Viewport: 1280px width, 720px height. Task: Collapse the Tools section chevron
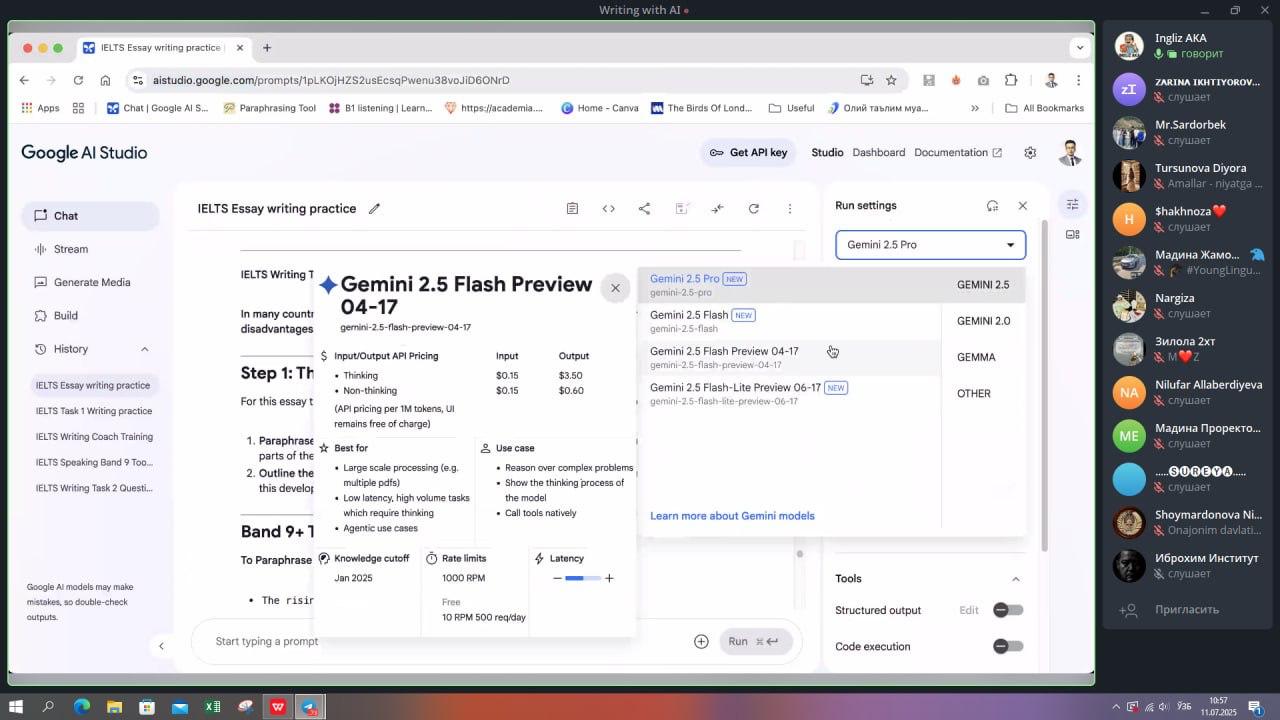point(1015,579)
